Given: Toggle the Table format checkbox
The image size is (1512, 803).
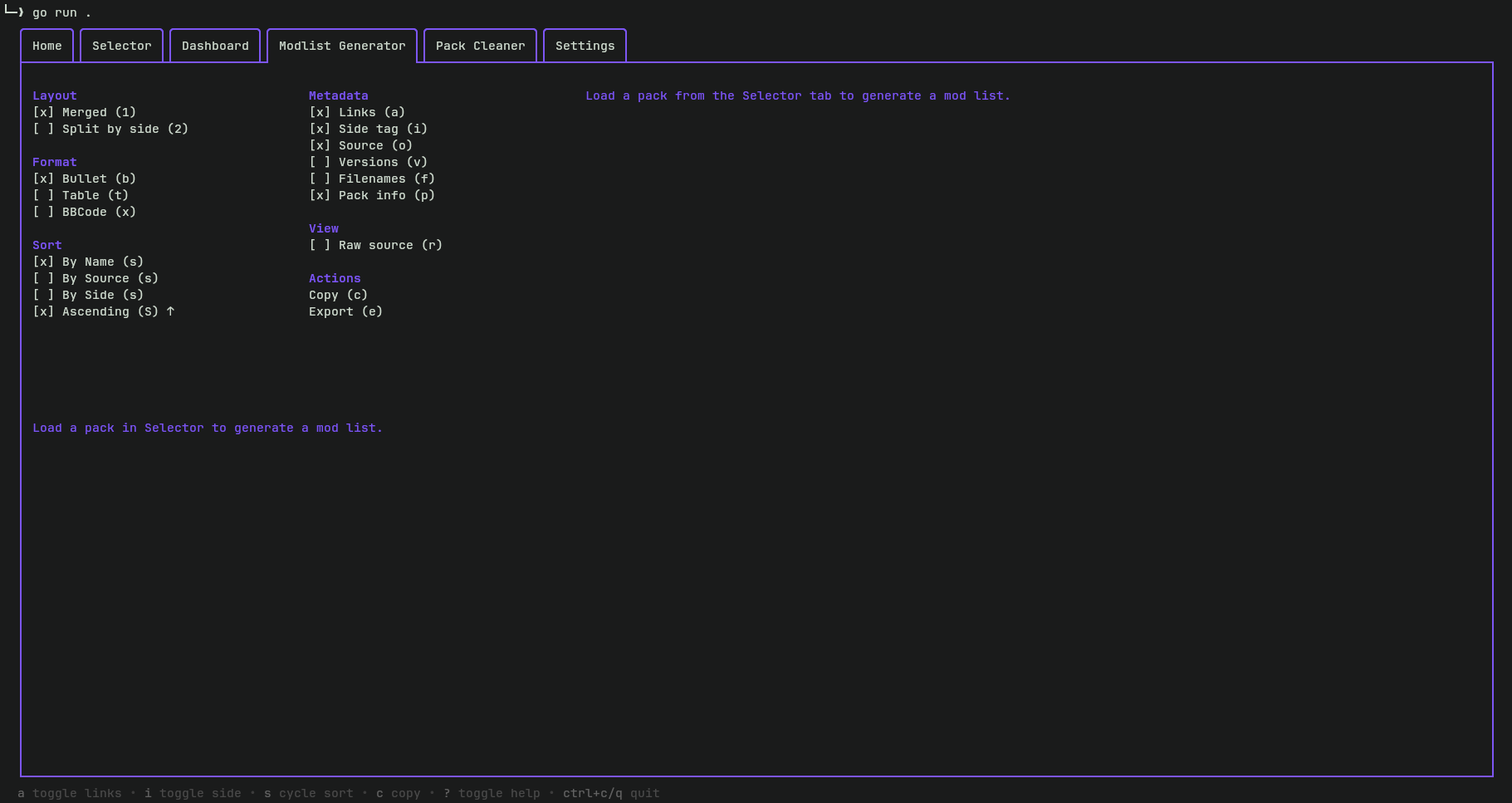Looking at the screenshot, I should click(79, 195).
